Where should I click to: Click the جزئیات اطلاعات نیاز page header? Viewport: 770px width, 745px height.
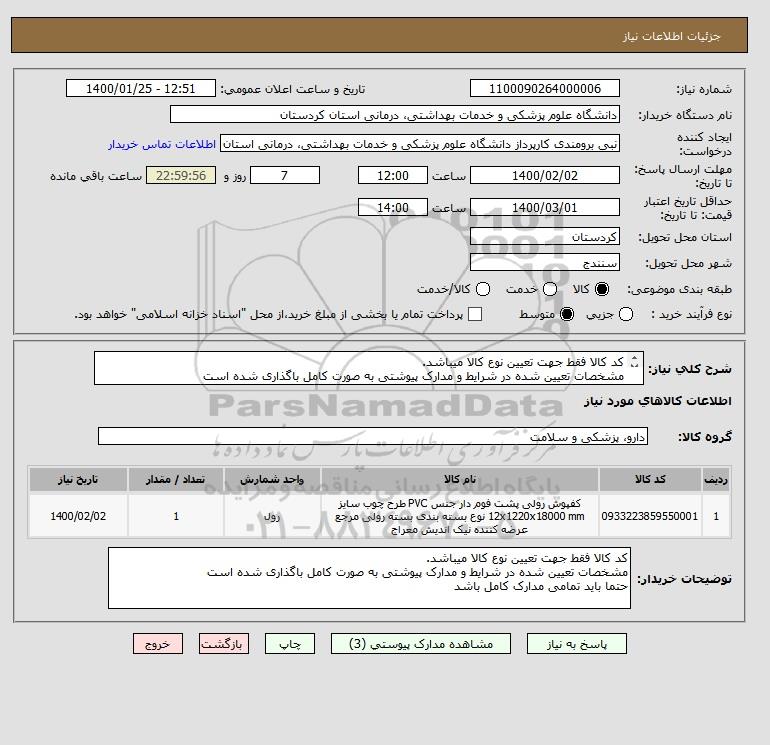click(x=671, y=36)
